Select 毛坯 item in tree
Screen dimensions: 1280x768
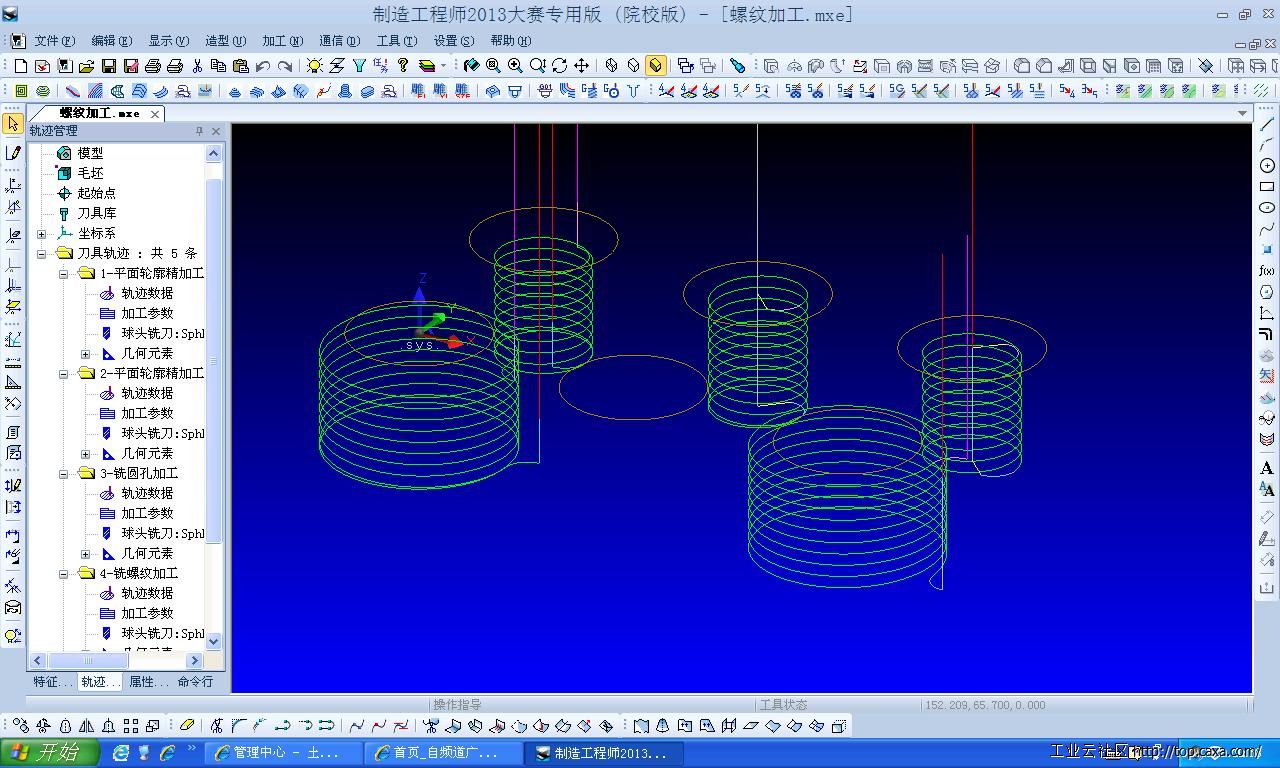[x=90, y=173]
